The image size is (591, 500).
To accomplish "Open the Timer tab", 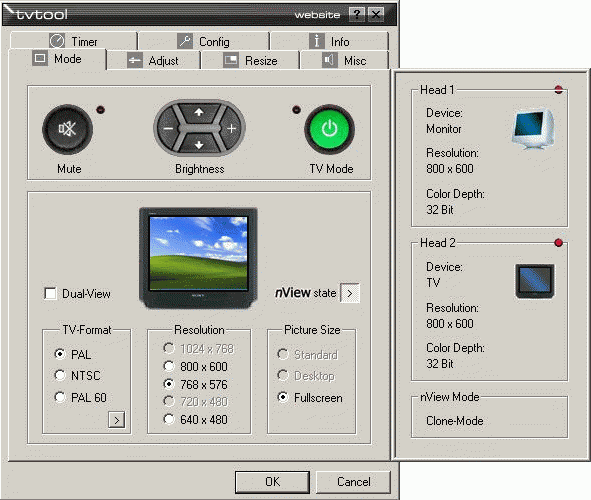I will (x=73, y=41).
